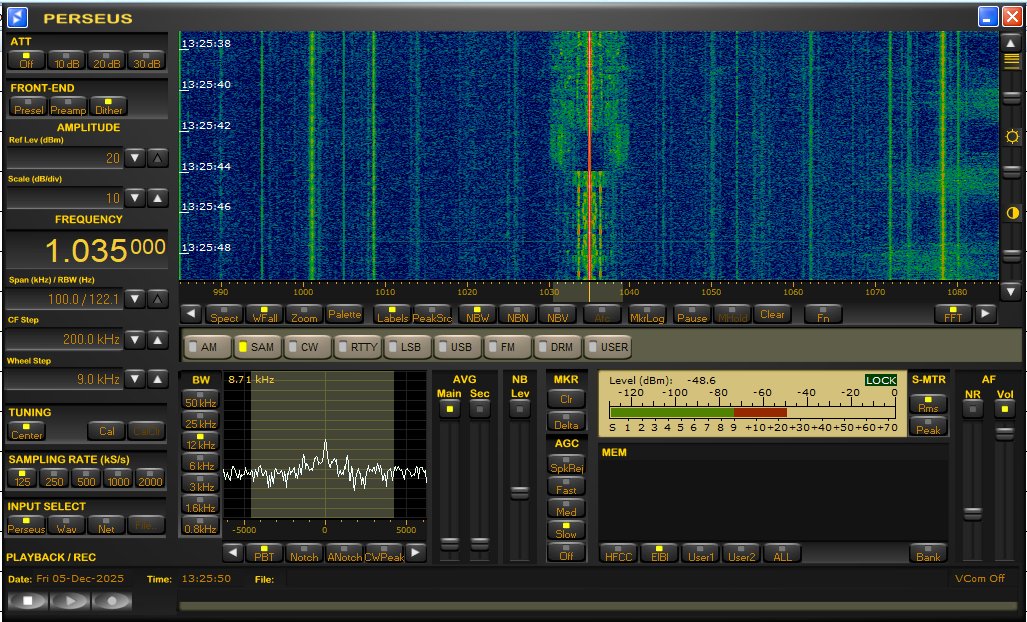Click the brightness sun icon beside waterfall
The height and width of the screenshot is (622, 1027).
[x=1012, y=136]
